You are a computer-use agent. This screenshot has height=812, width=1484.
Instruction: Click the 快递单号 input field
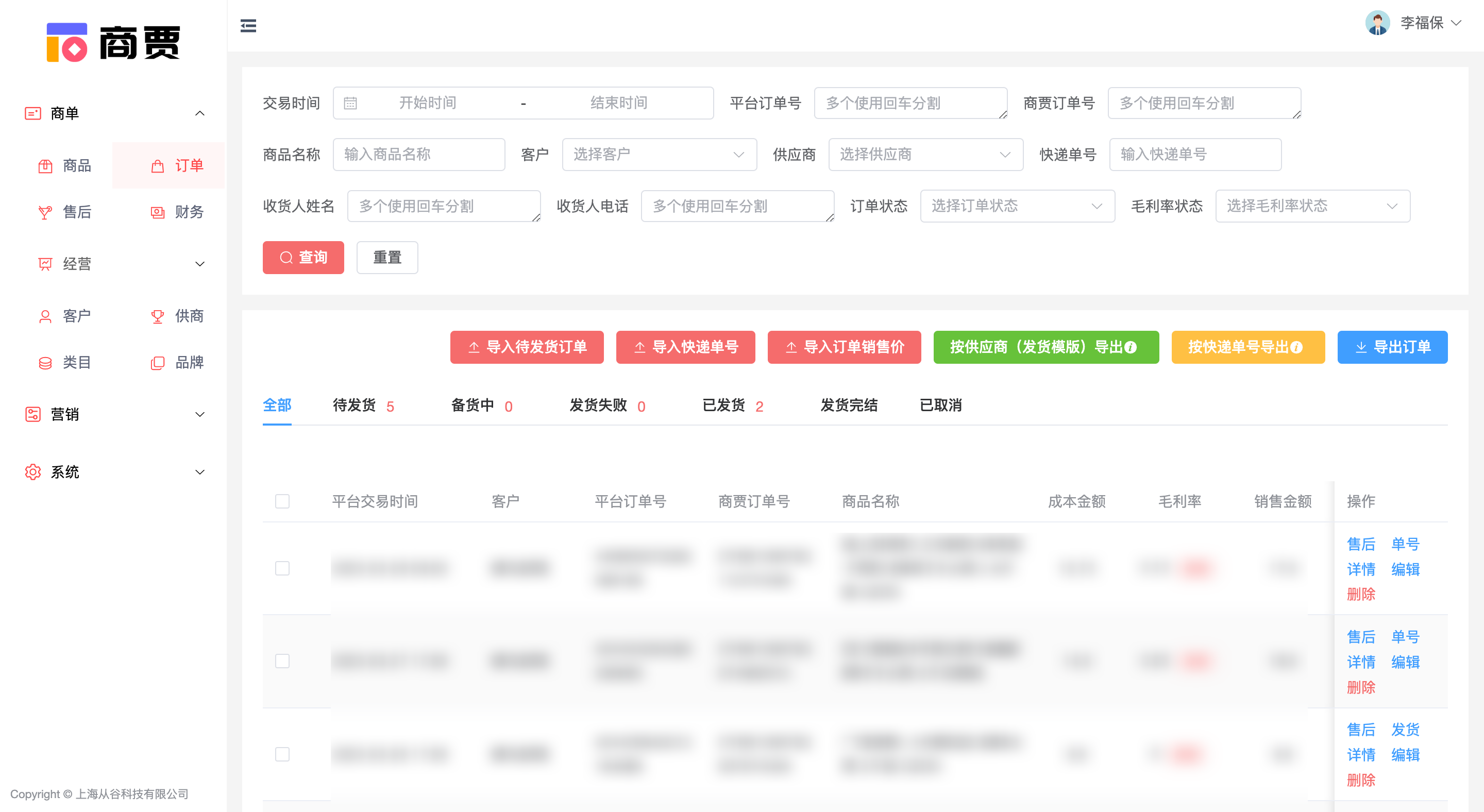(1195, 155)
